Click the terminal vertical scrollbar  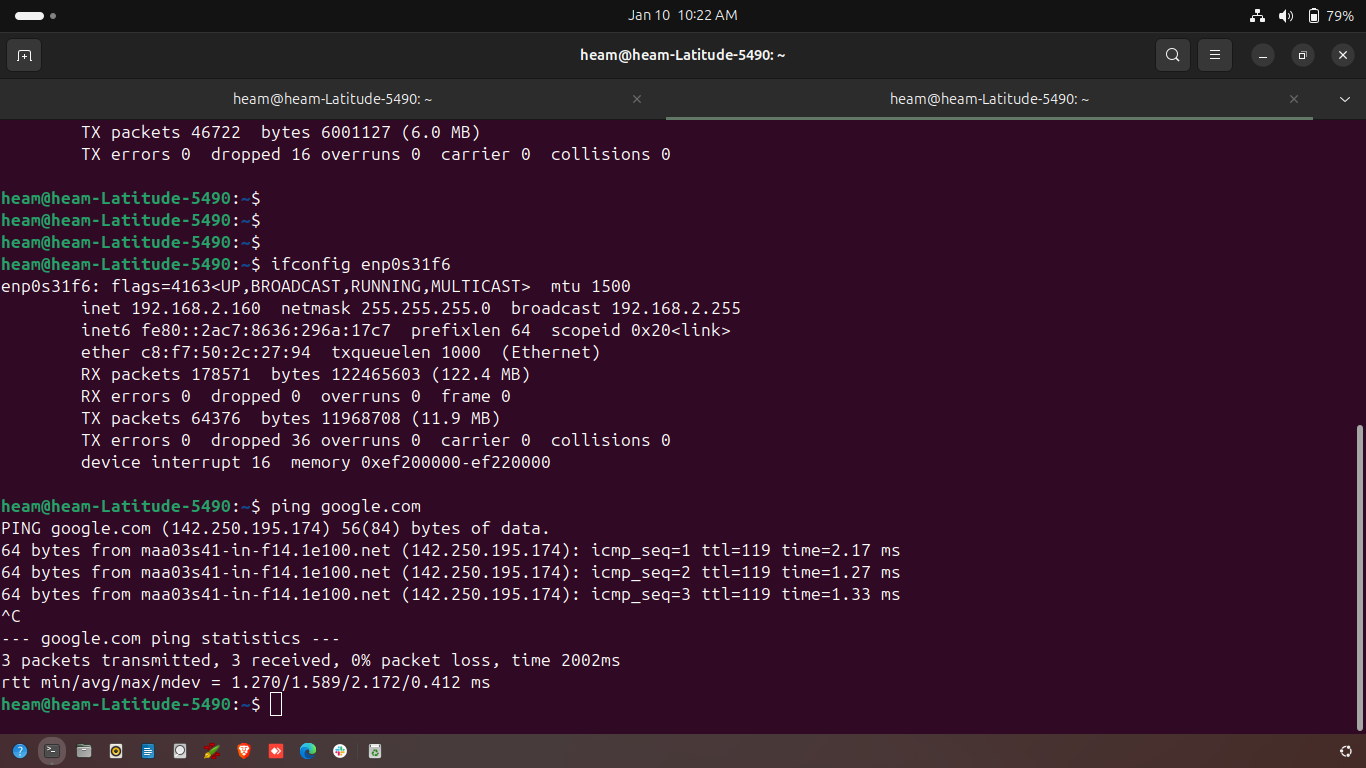[x=1358, y=578]
